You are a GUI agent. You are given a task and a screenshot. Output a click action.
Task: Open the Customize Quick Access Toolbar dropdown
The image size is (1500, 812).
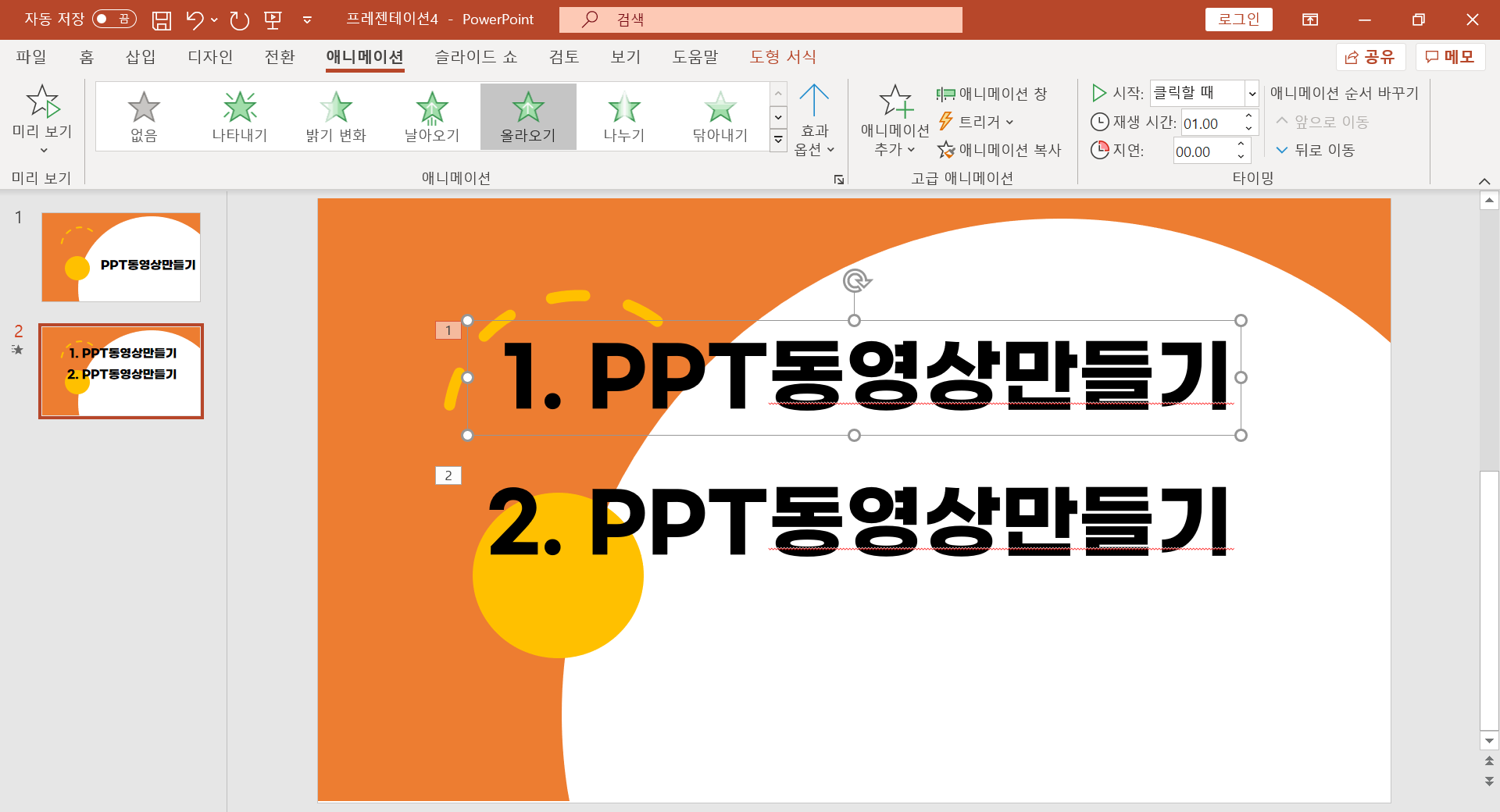click(x=307, y=20)
